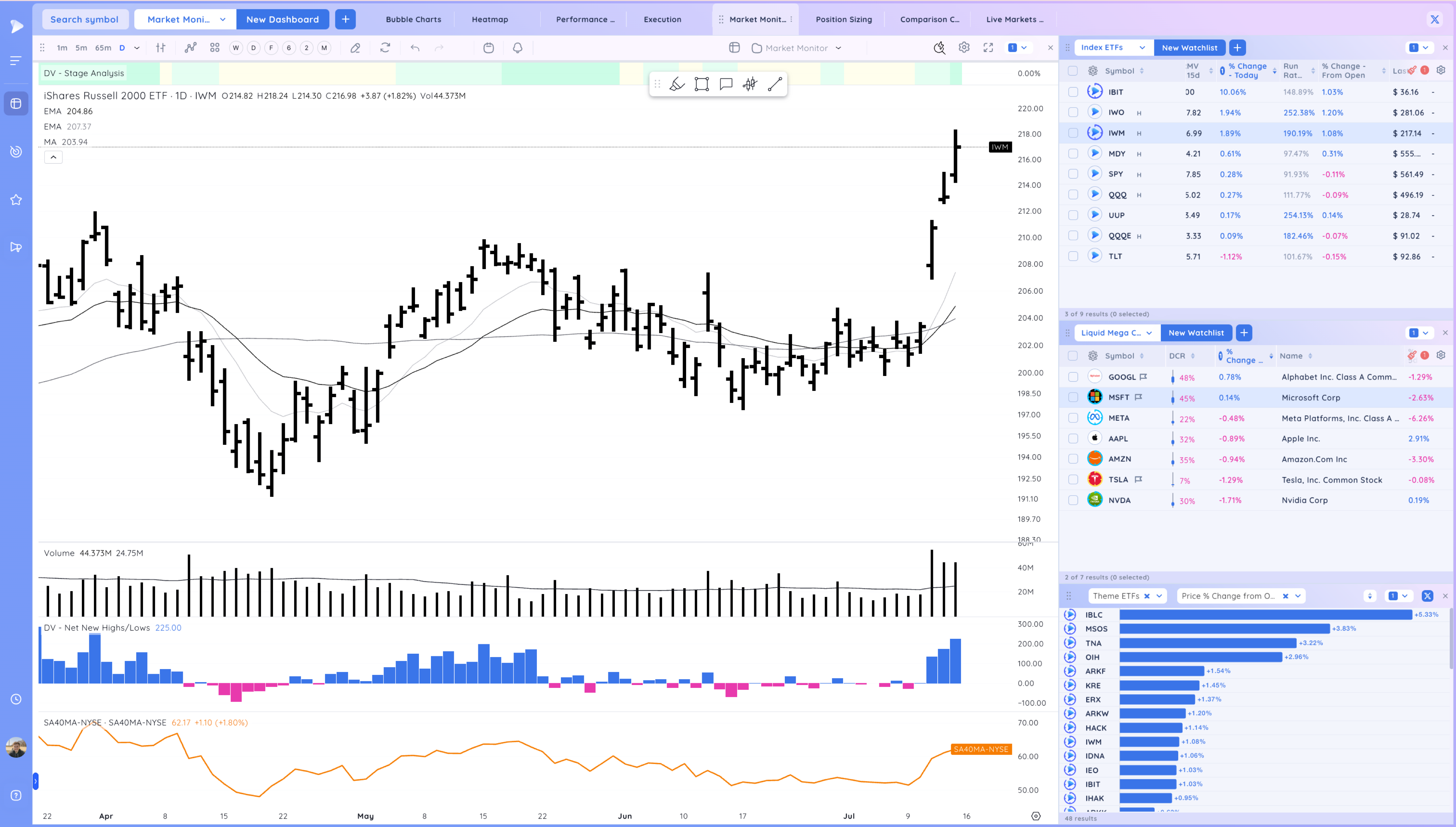Check the GOOGL row checkbox

(1073, 377)
